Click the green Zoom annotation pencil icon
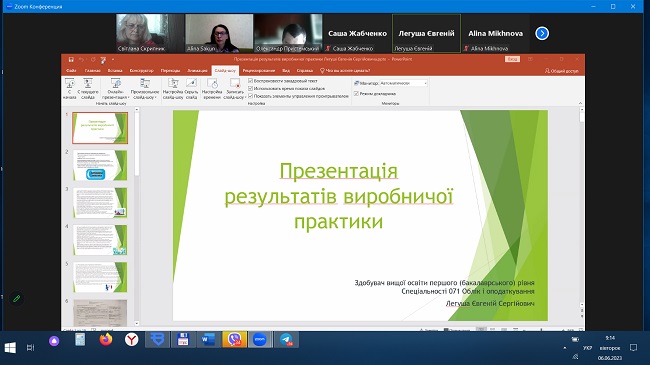 17,298
